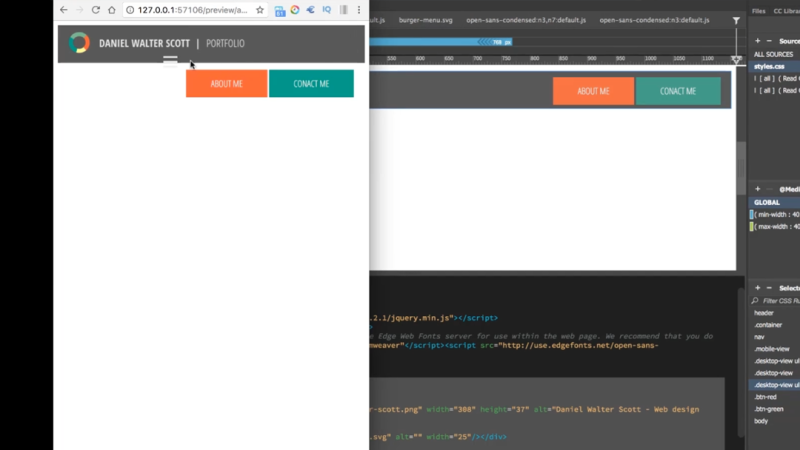Select ALL SOURCES in CSS Designer
This screenshot has height=450, width=800.
773,54
